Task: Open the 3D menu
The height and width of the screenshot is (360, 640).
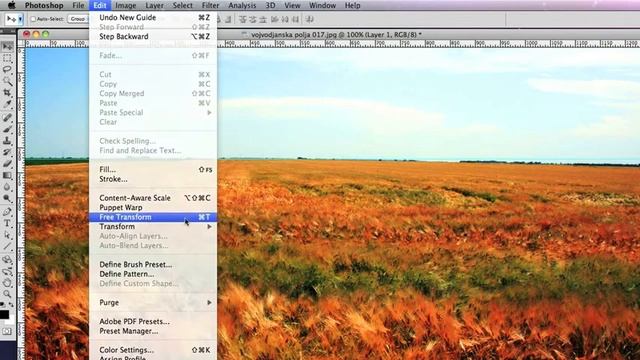Action: pyautogui.click(x=270, y=5)
